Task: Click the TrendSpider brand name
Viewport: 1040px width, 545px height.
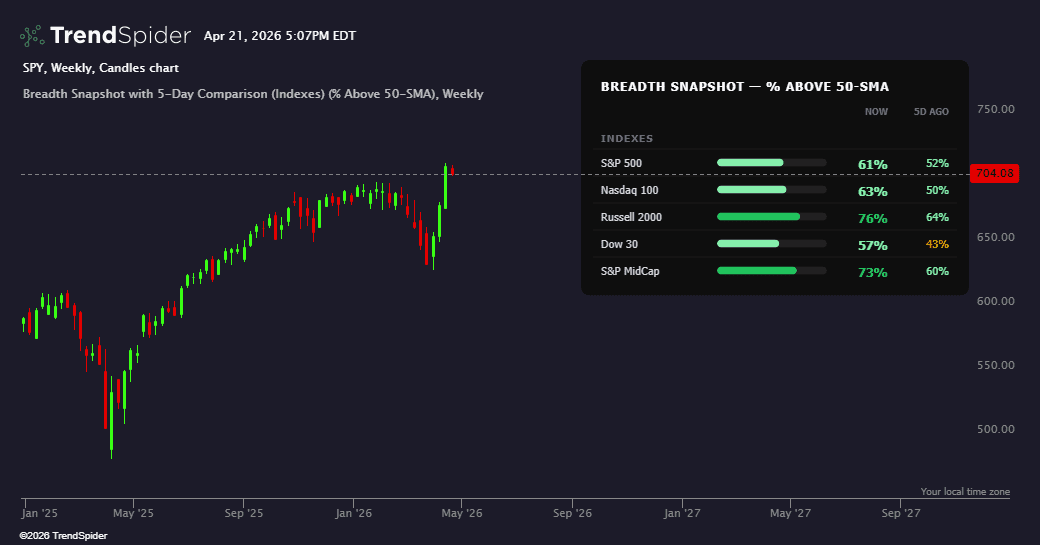Action: pos(120,35)
